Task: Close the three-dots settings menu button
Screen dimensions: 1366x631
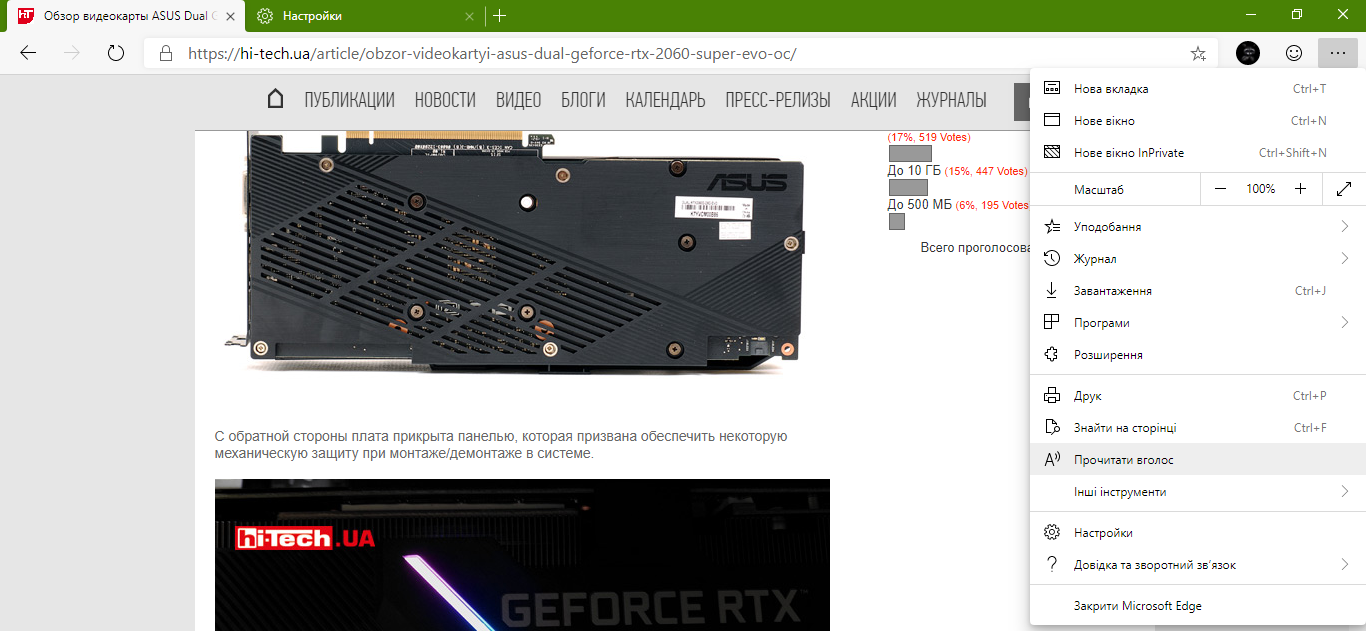Action: click(1338, 53)
